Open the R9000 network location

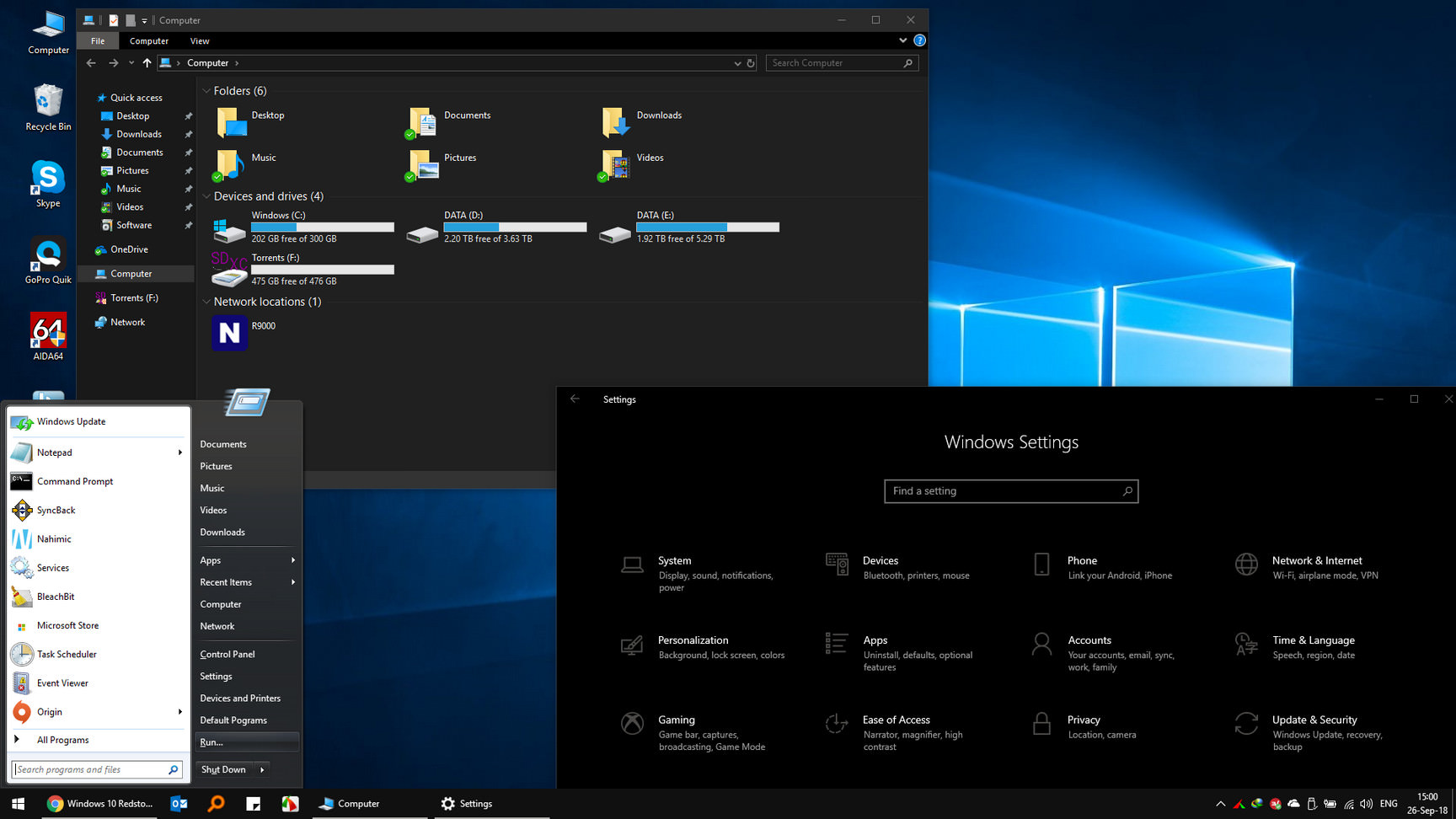(x=229, y=333)
